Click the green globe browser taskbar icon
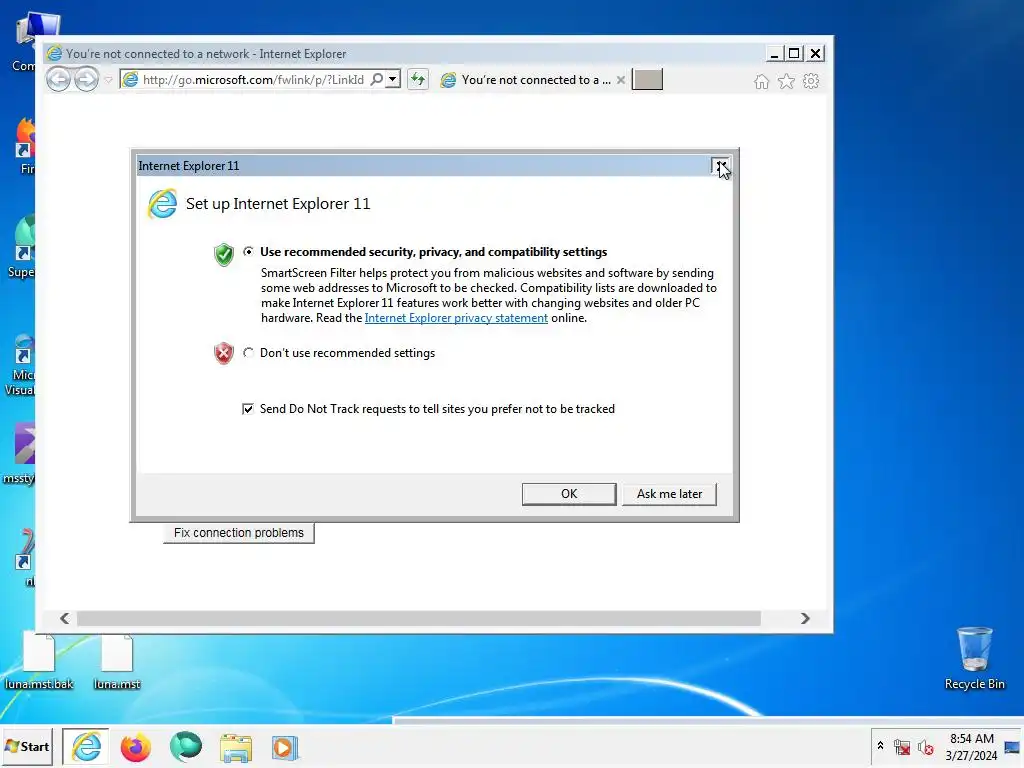The height and width of the screenshot is (768, 1024). 185,747
